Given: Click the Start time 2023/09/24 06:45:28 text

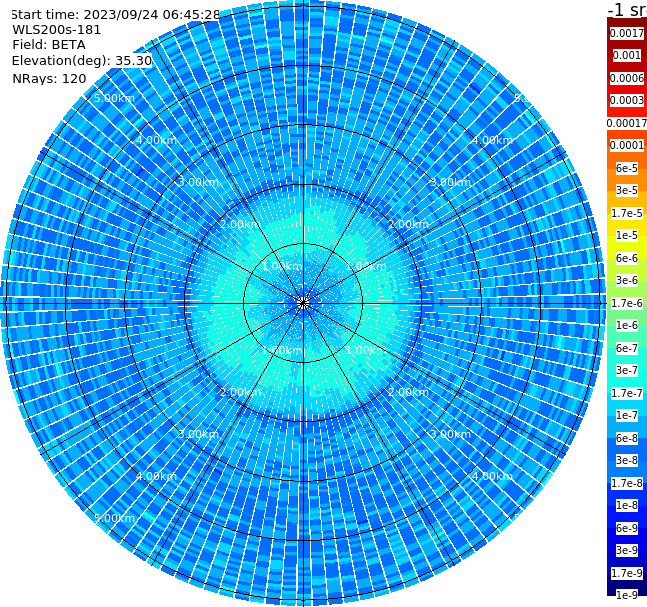Looking at the screenshot, I should point(115,15).
